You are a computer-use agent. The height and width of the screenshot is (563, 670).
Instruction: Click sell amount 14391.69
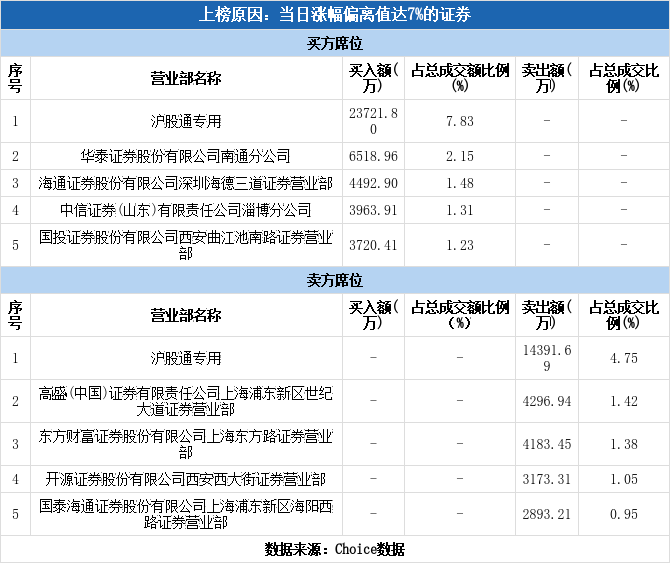pos(547,358)
